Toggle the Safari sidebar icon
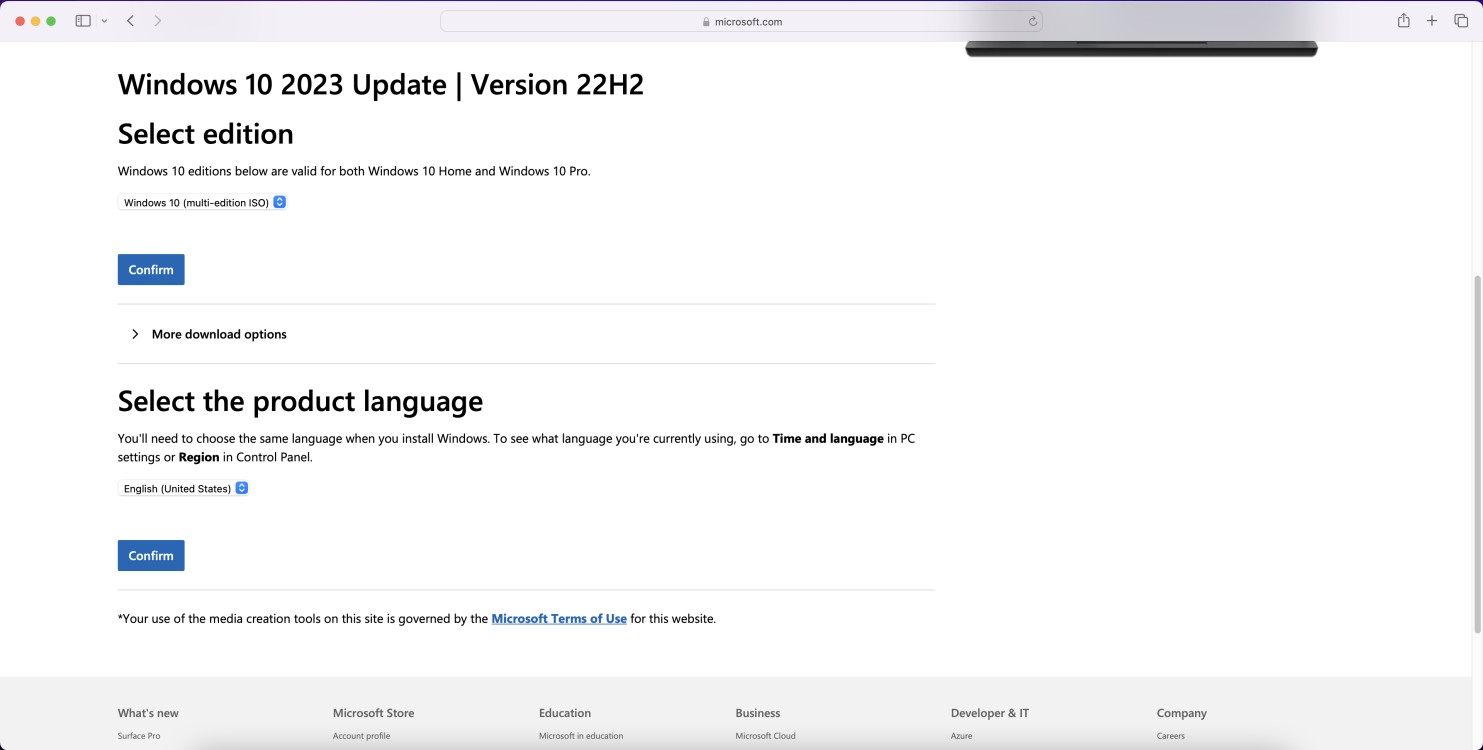 pos(83,21)
